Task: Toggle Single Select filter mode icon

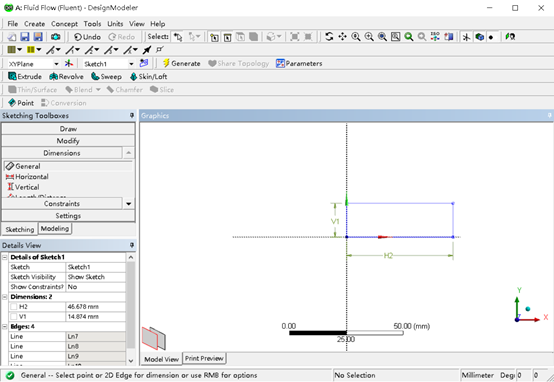Action: pyautogui.click(x=214, y=37)
